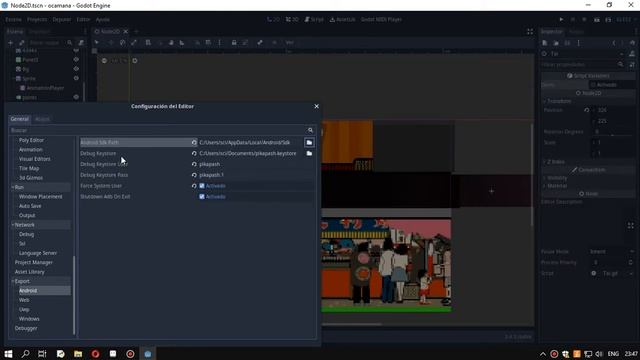Open skeleton bone options icon in toolbar

click(x=260, y=42)
